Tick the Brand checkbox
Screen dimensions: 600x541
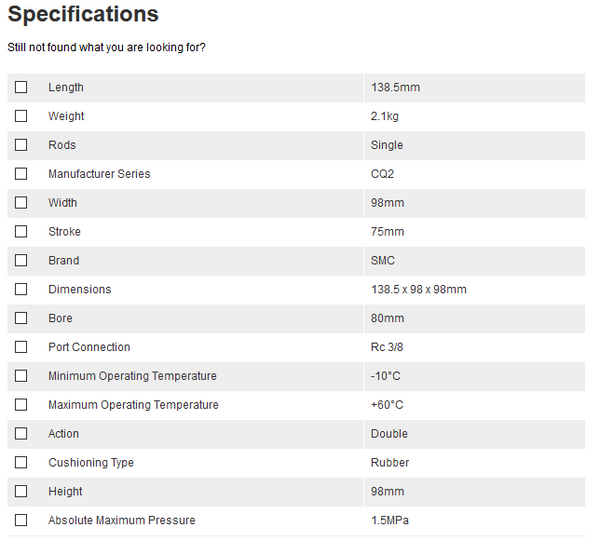pyautogui.click(x=21, y=261)
